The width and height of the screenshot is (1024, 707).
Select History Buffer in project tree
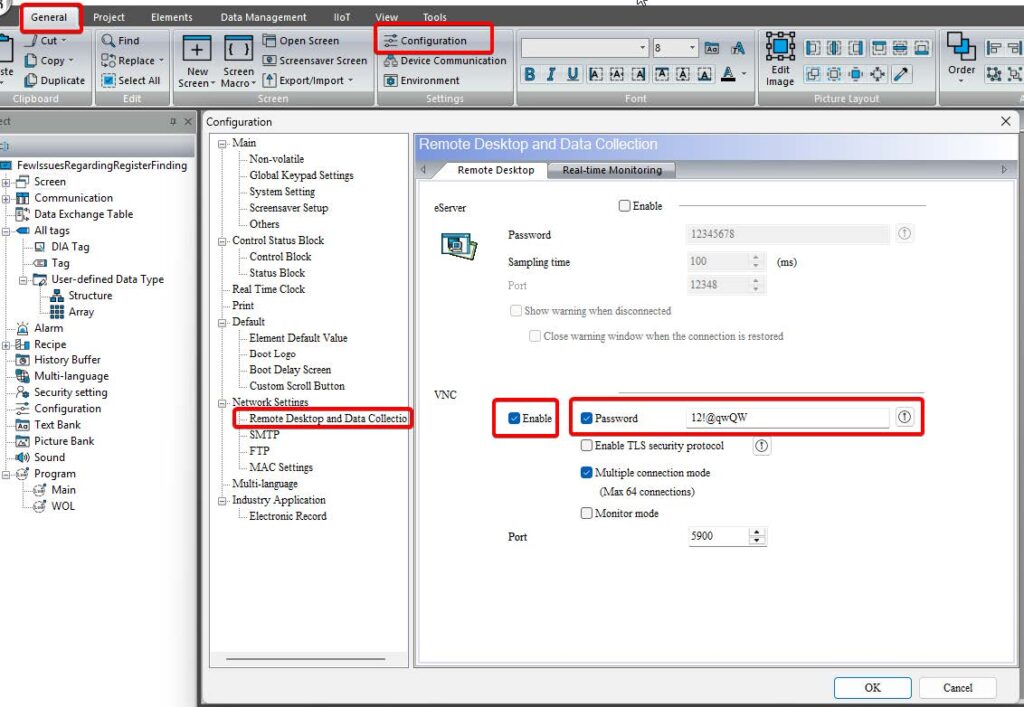(67, 360)
